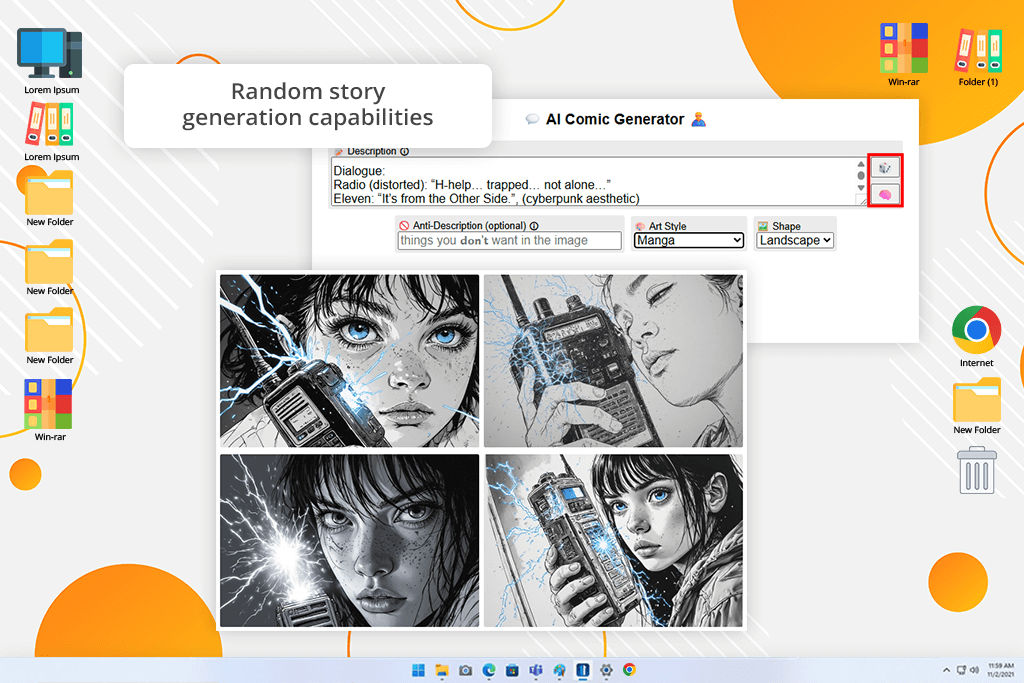Click the Art Style label text
This screenshot has height=683, width=1024.
pyautogui.click(x=667, y=226)
